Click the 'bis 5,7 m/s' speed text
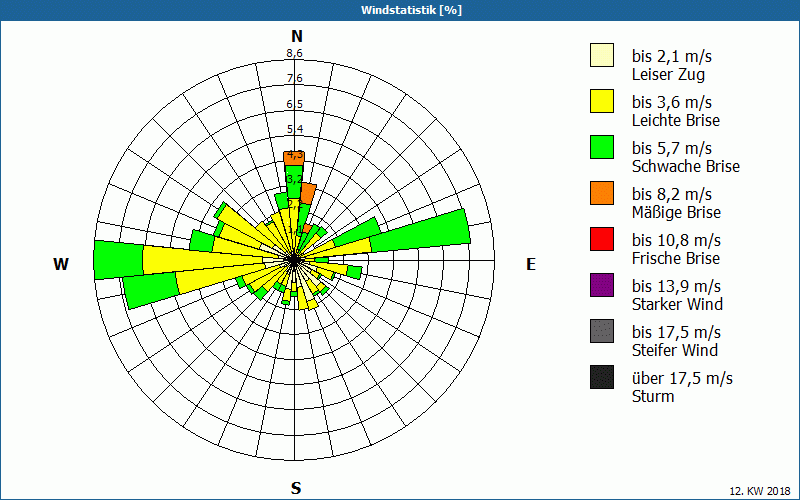The image size is (800, 500). coord(671,148)
